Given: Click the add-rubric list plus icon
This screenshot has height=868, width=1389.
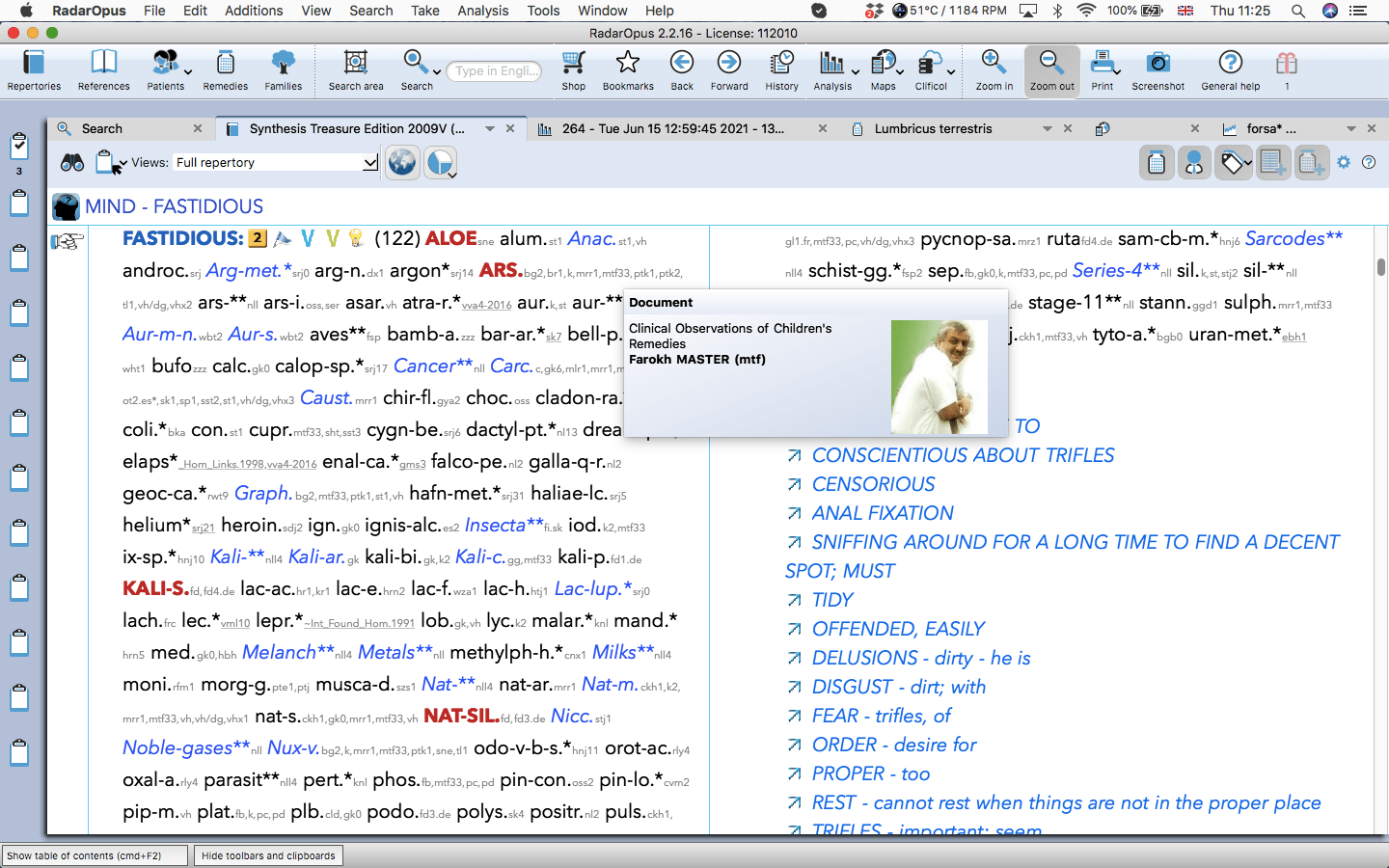Looking at the screenshot, I should pyautogui.click(x=1273, y=163).
